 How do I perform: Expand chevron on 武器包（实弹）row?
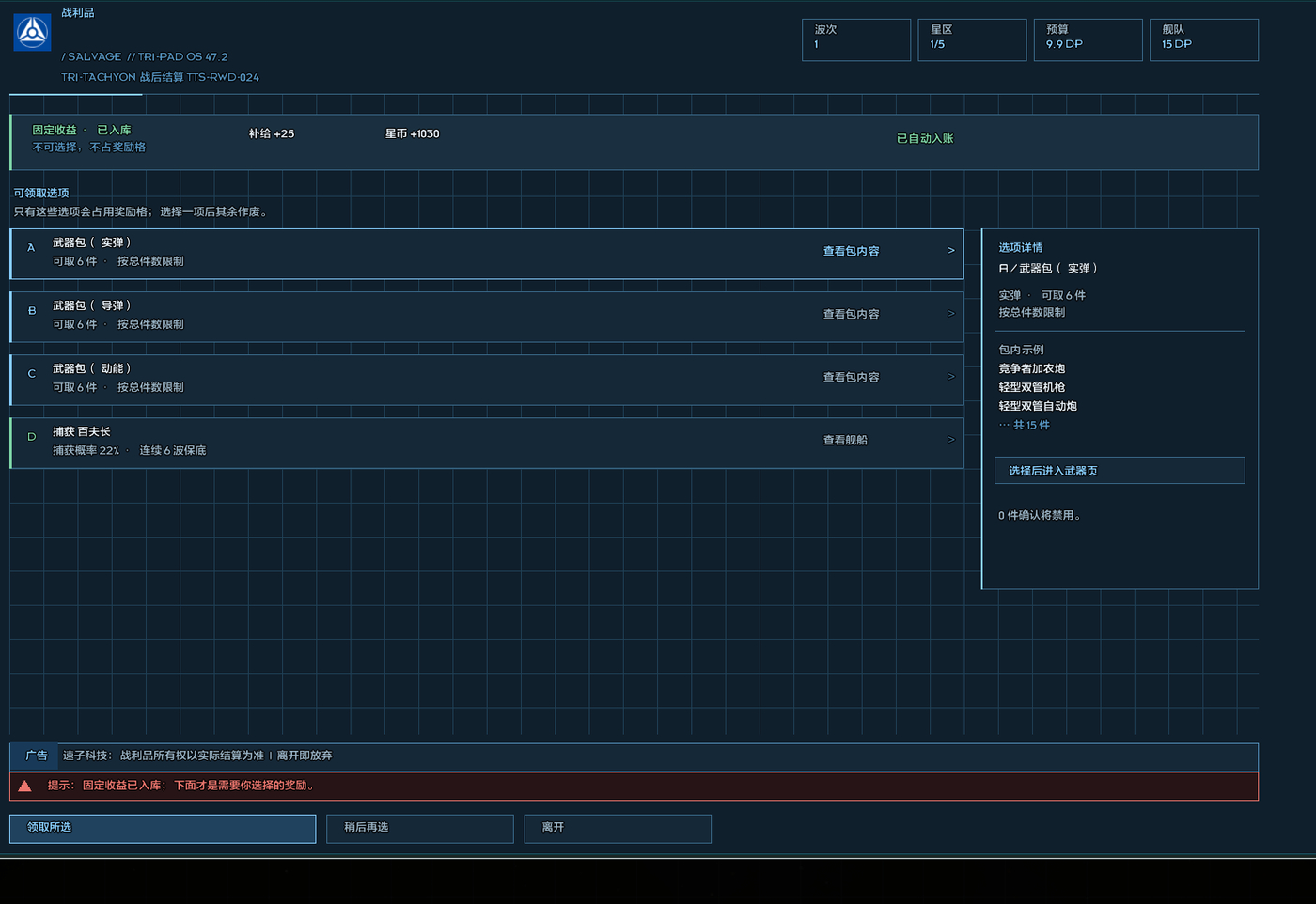pos(951,251)
